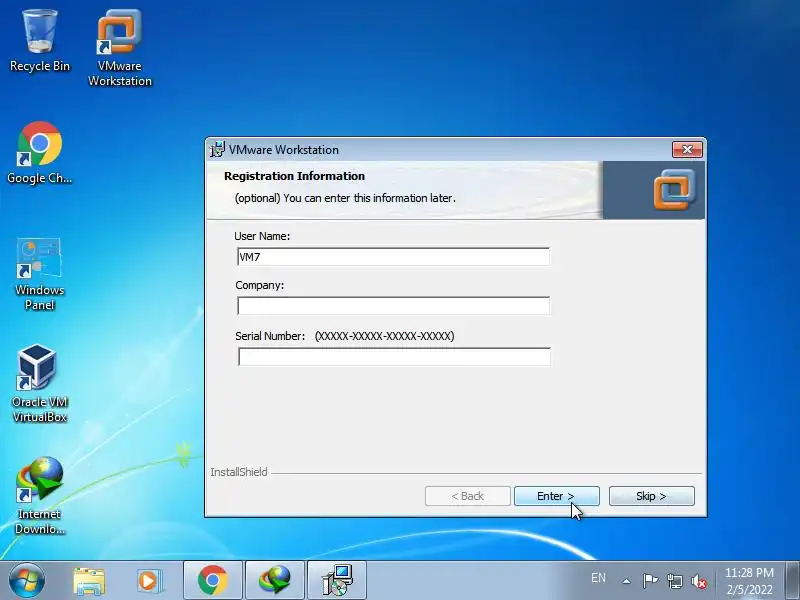Select the Google Chrome desktop shortcut
This screenshot has height=600, width=800.
point(40,153)
